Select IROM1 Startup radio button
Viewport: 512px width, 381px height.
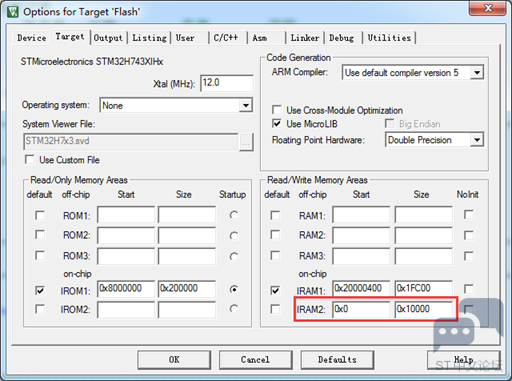(x=234, y=289)
